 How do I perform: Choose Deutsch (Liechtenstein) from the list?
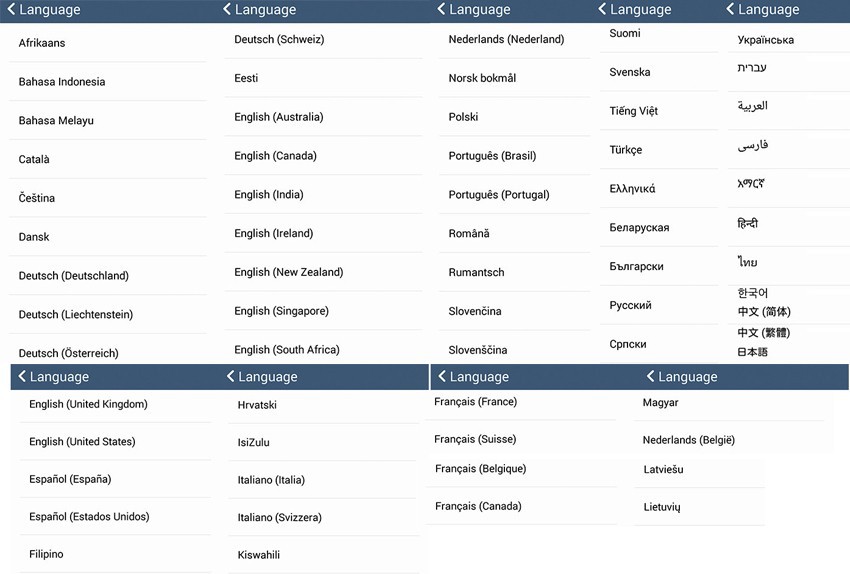pos(76,315)
